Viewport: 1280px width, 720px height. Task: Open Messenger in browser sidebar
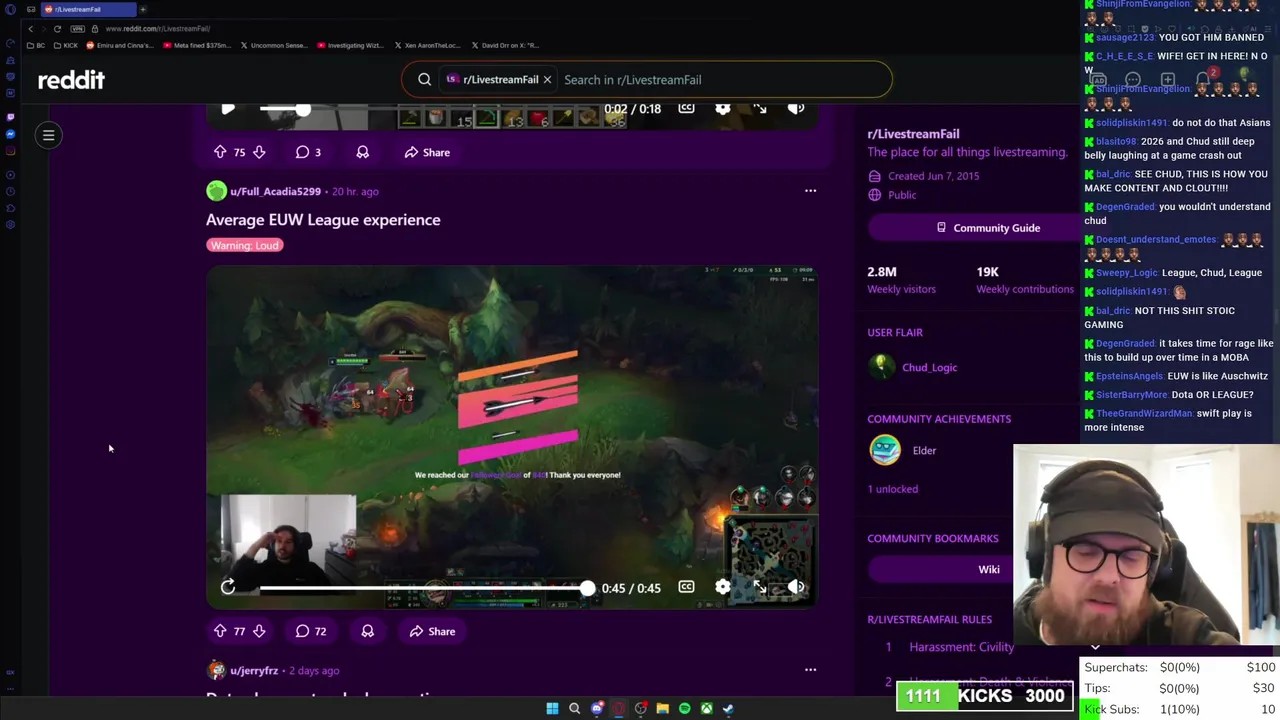(x=11, y=134)
